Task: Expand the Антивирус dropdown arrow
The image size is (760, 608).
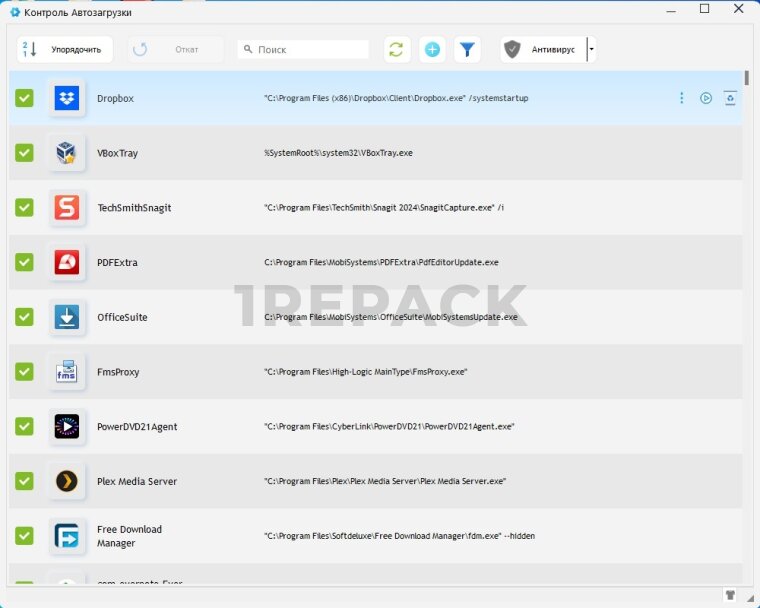Action: coord(591,49)
